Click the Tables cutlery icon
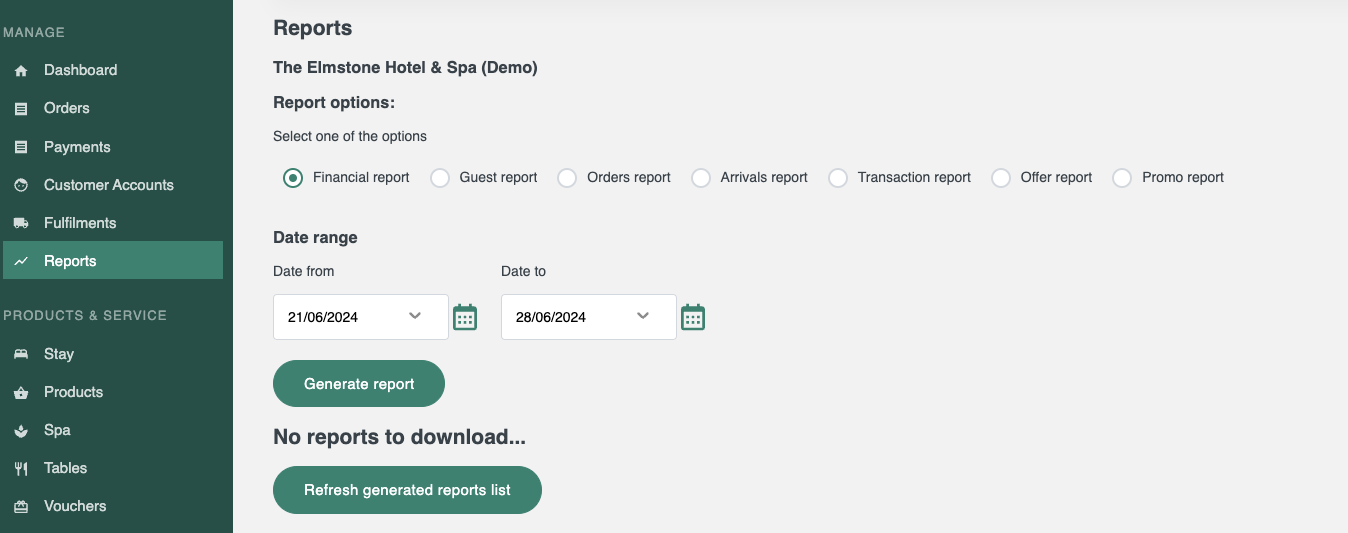The image size is (1348, 533). click(21, 469)
